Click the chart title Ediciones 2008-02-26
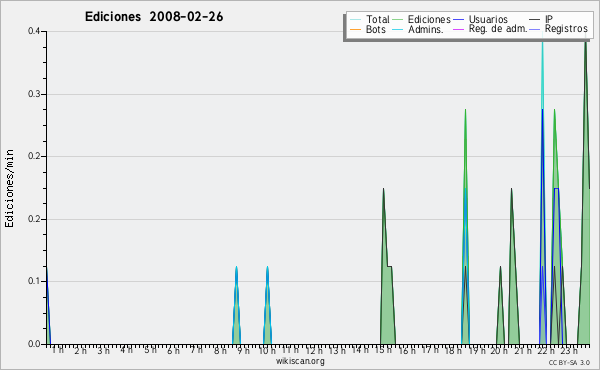600x370 pixels. click(154, 17)
